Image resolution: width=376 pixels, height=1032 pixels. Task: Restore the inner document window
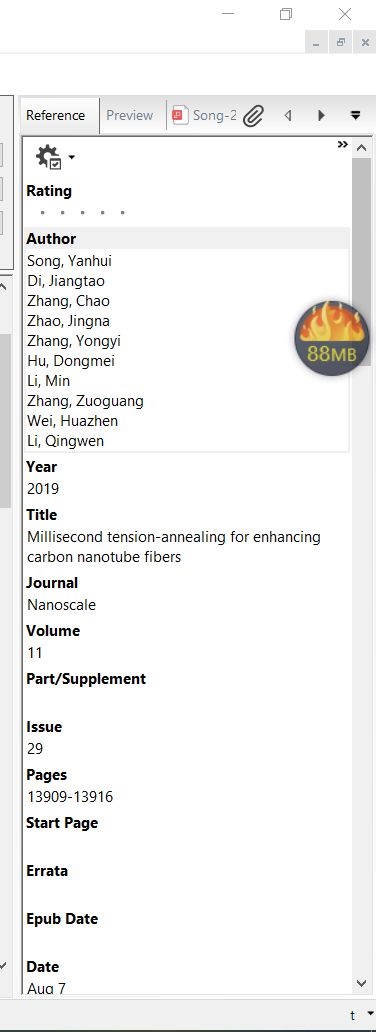pyautogui.click(x=341, y=43)
